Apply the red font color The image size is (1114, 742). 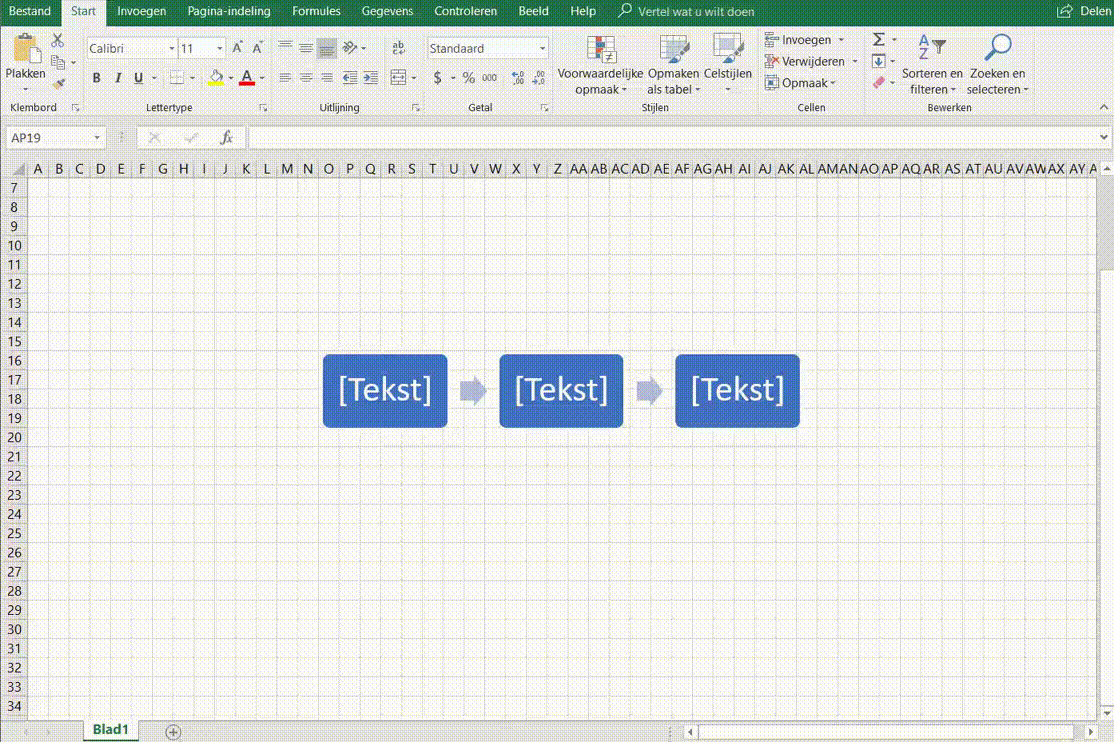coord(247,77)
